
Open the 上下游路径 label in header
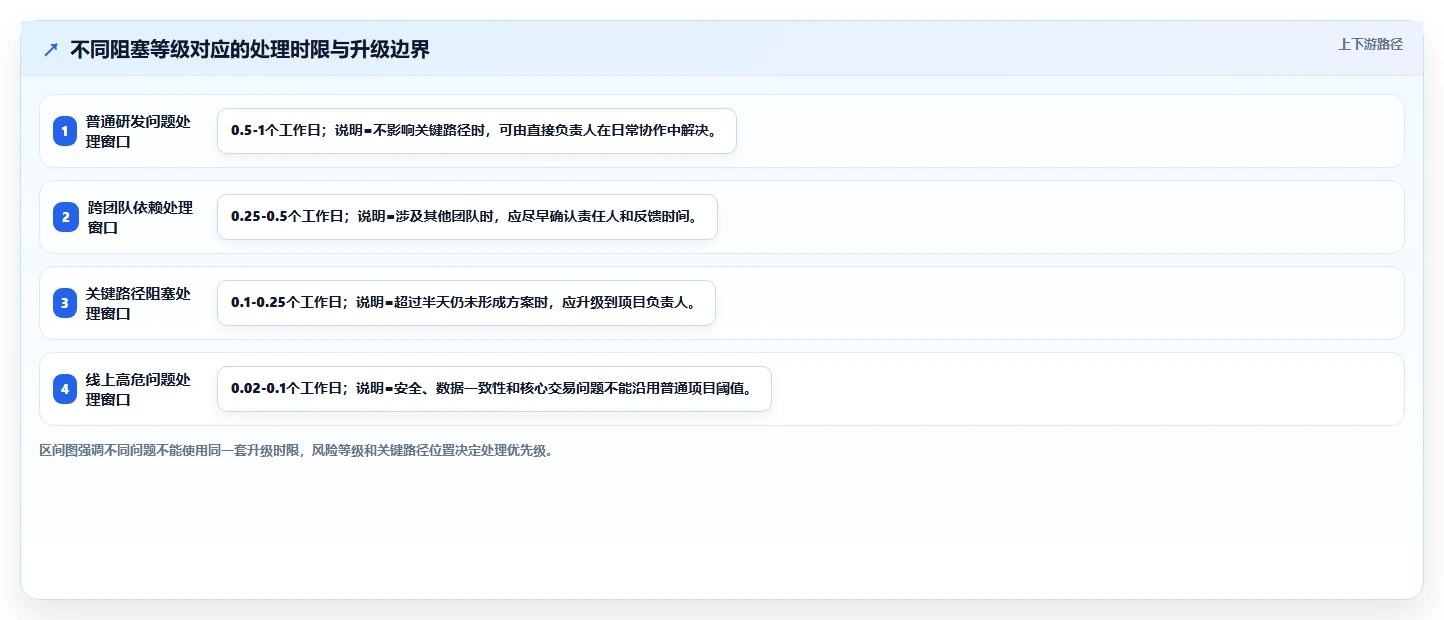click(x=1370, y=44)
